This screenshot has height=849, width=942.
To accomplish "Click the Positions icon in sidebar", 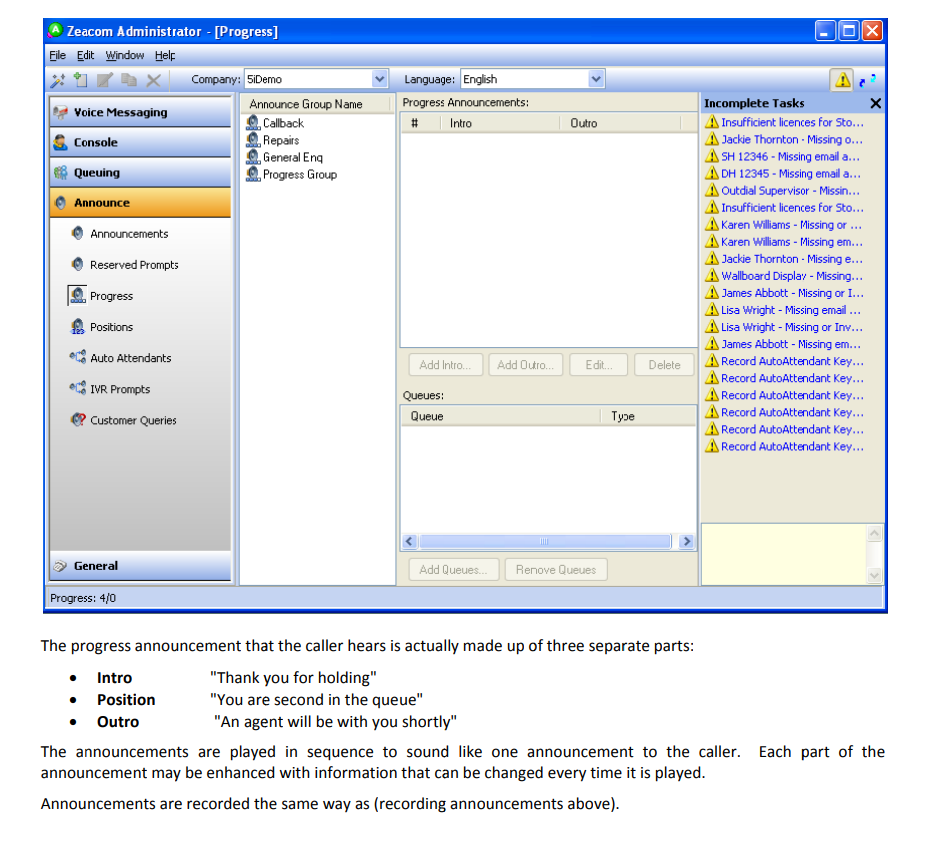I will click(x=77, y=327).
